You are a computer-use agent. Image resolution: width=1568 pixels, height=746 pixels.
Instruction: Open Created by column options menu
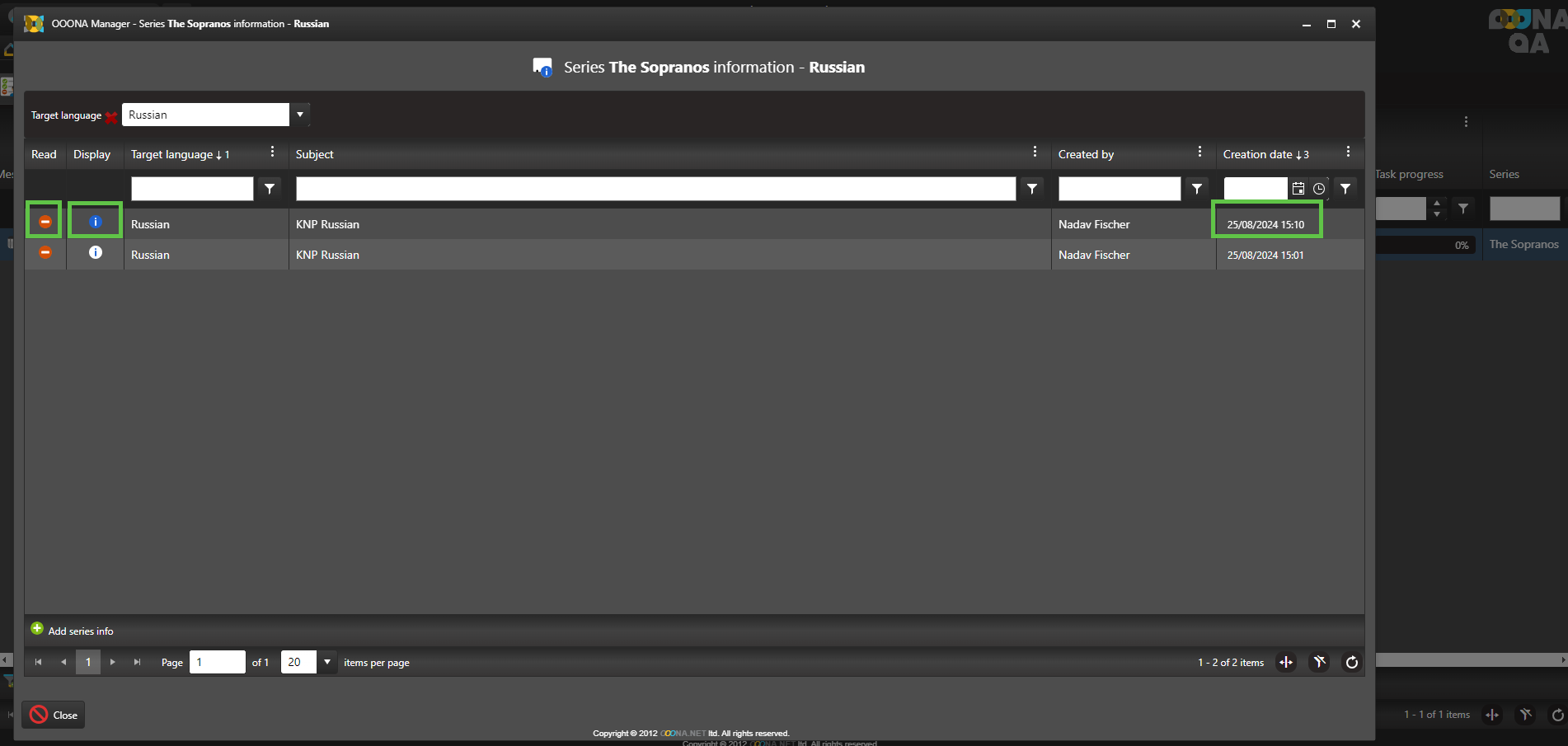[1199, 152]
